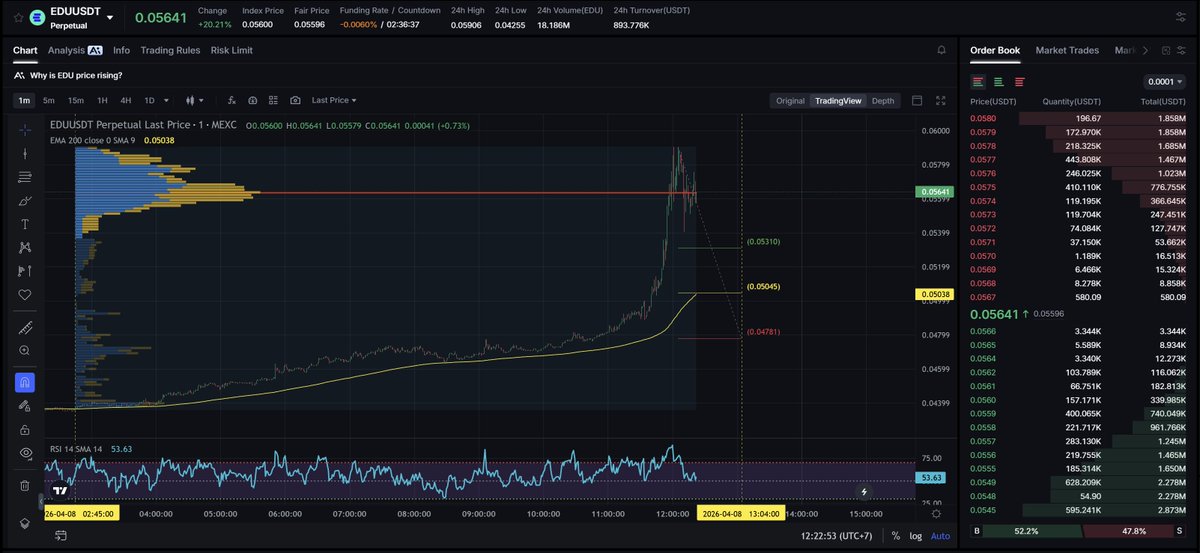Toggle the magnet mode button
This screenshot has height=553, width=1200.
point(25,382)
